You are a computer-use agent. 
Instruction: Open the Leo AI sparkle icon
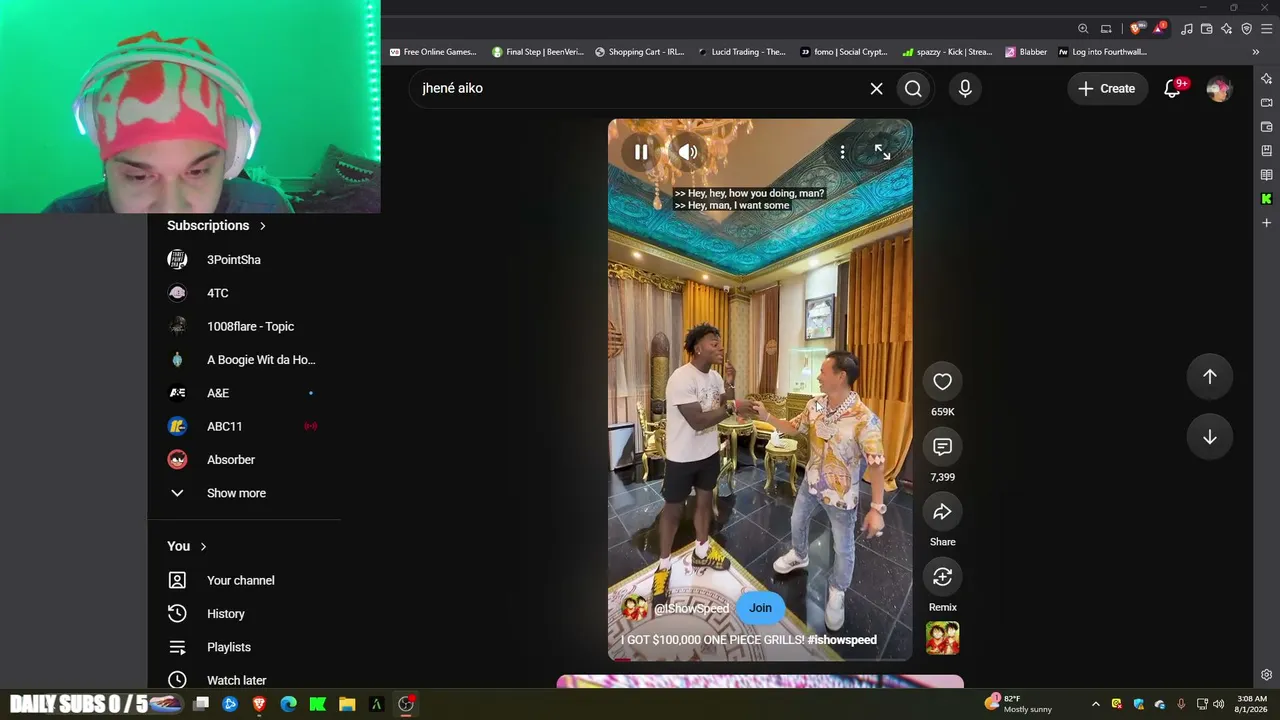point(1227,29)
